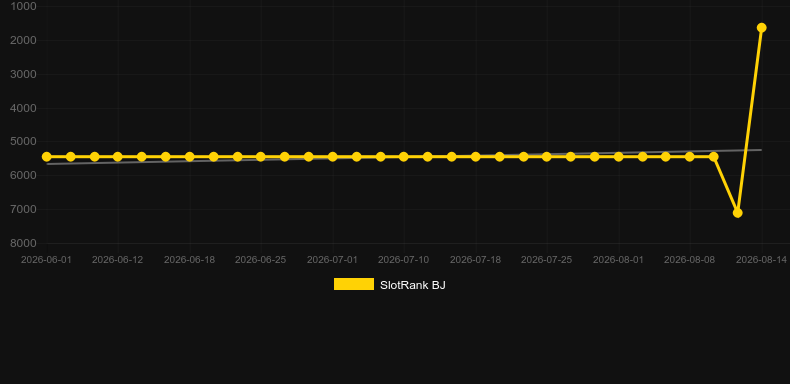Select the data point above 2026-08-08
790x384 pixels.
pyautogui.click(x=690, y=157)
